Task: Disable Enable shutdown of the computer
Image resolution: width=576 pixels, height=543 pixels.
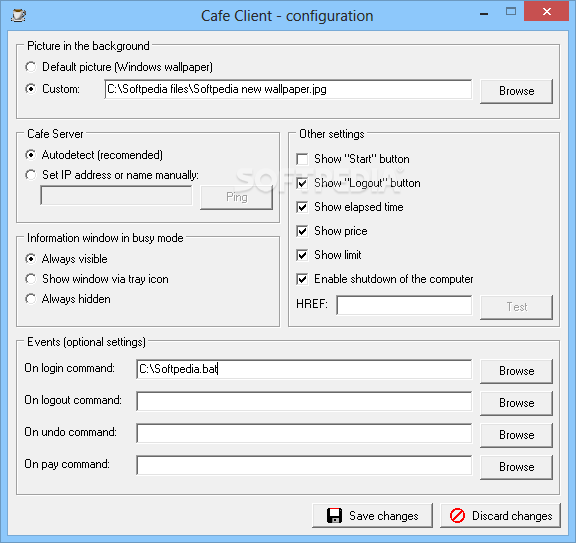Action: pos(302,279)
